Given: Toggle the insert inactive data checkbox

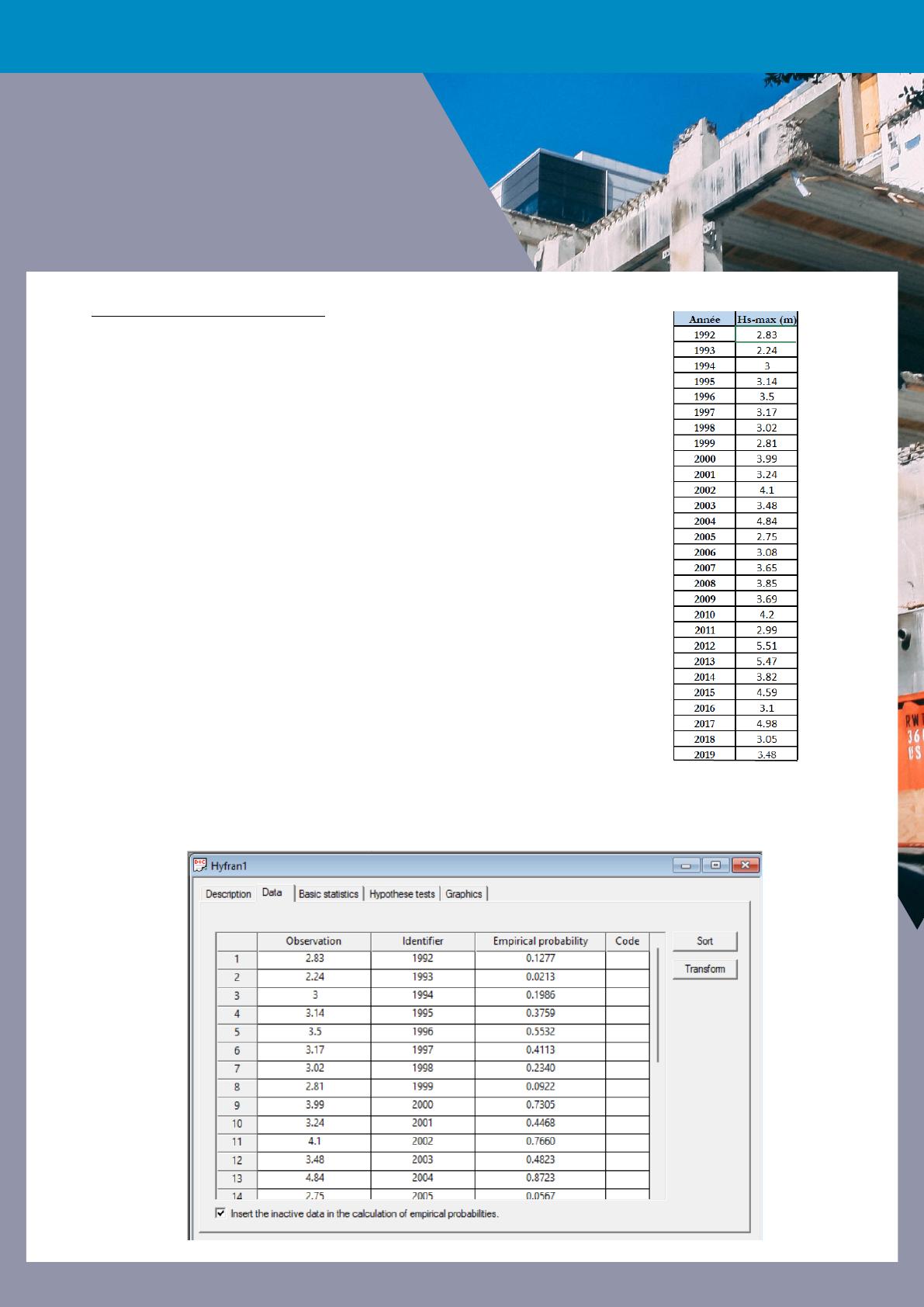Looking at the screenshot, I should (221, 1213).
